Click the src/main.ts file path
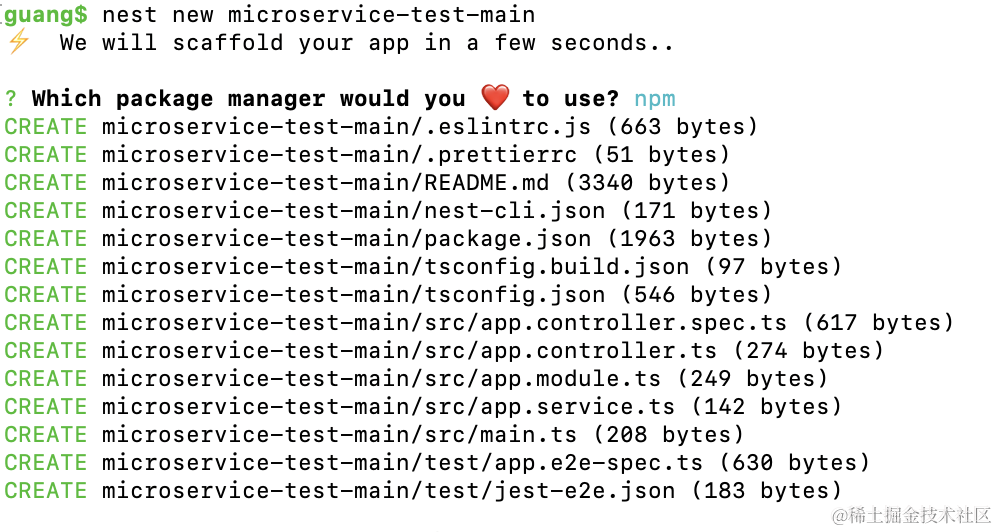 click(x=339, y=435)
